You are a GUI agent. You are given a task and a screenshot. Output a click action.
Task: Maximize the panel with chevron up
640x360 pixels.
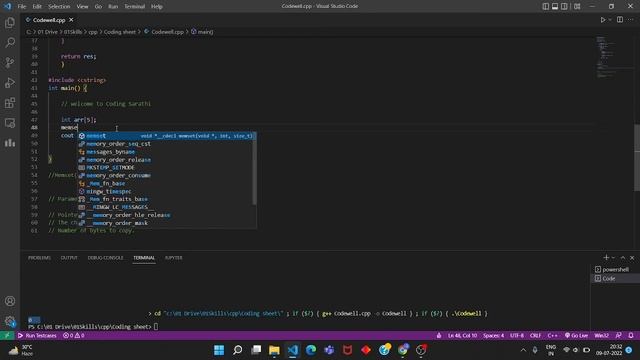tap(623, 258)
